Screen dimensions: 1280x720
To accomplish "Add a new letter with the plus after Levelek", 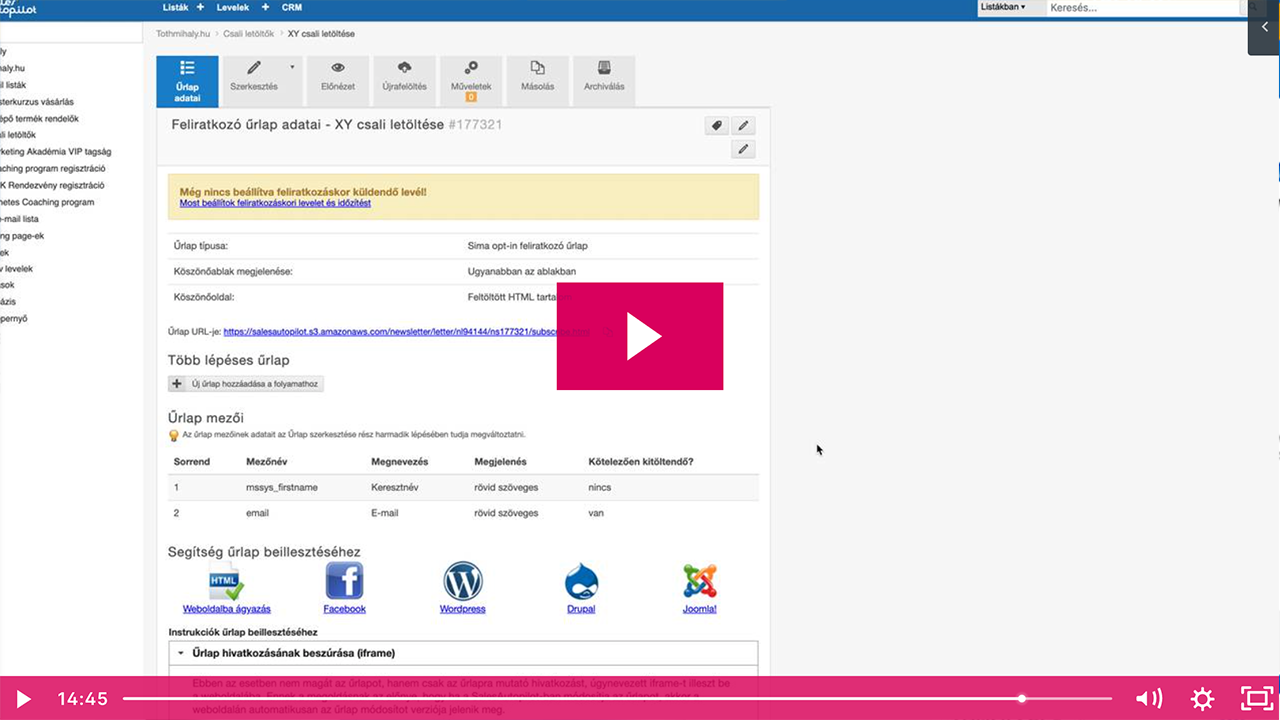I will pos(265,7).
